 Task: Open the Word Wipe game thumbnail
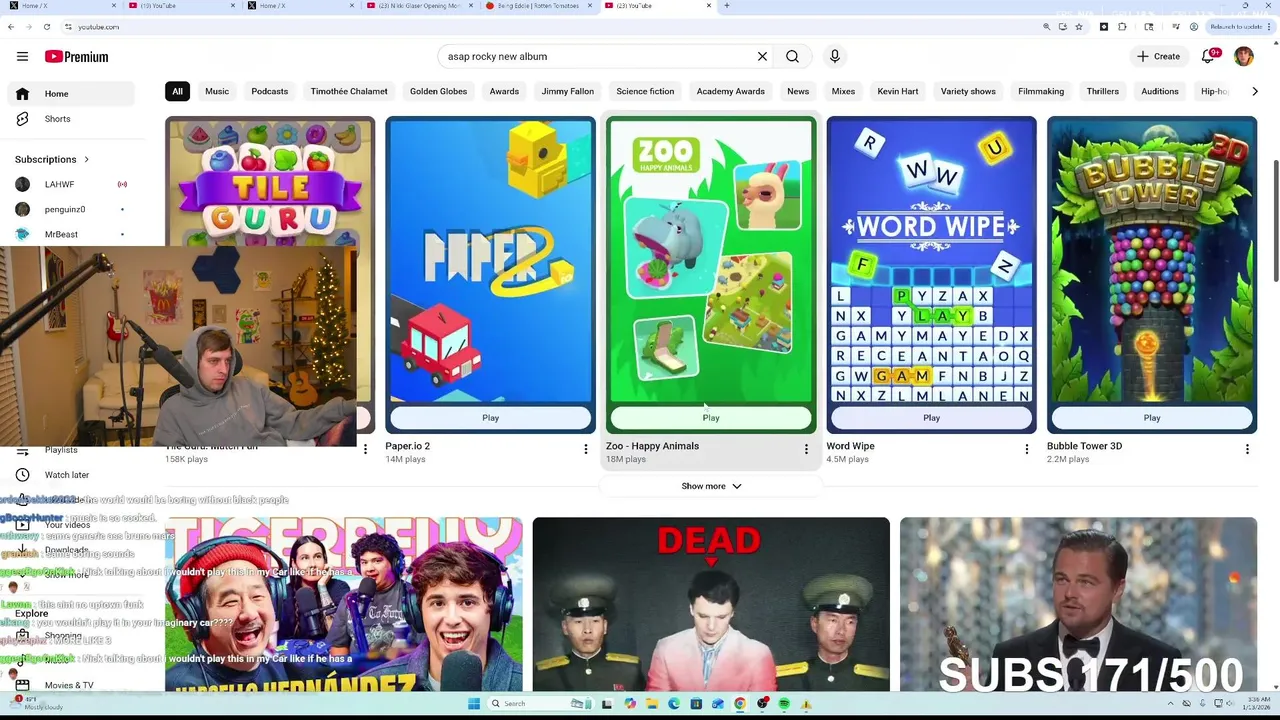[931, 261]
